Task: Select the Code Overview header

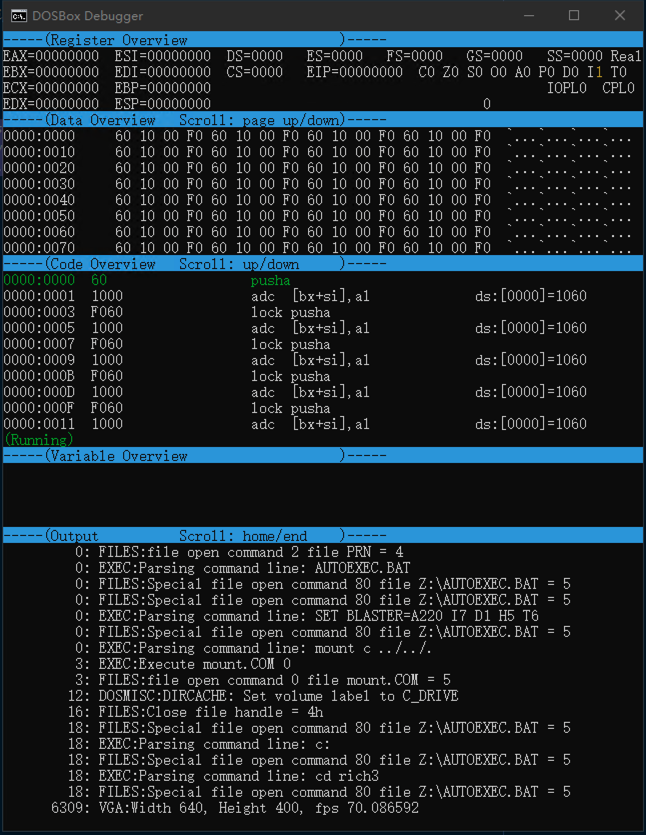Action: (x=323, y=263)
